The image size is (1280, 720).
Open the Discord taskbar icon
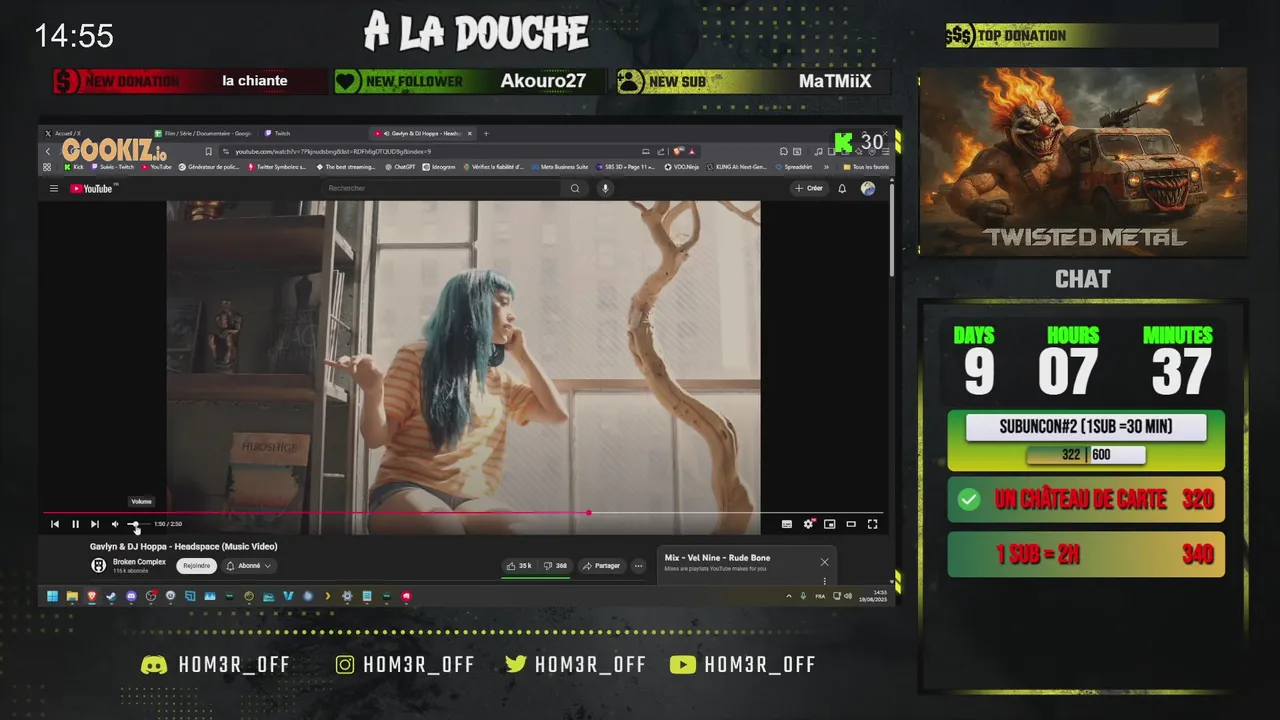coord(131,596)
